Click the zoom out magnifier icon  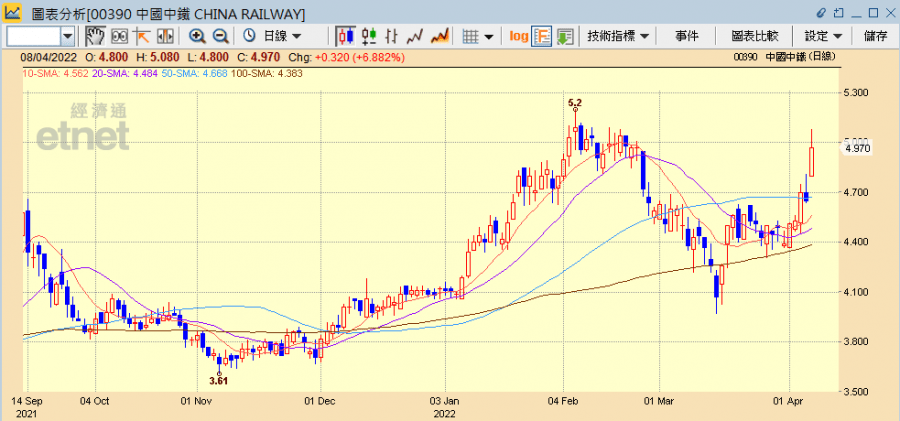coord(221,36)
